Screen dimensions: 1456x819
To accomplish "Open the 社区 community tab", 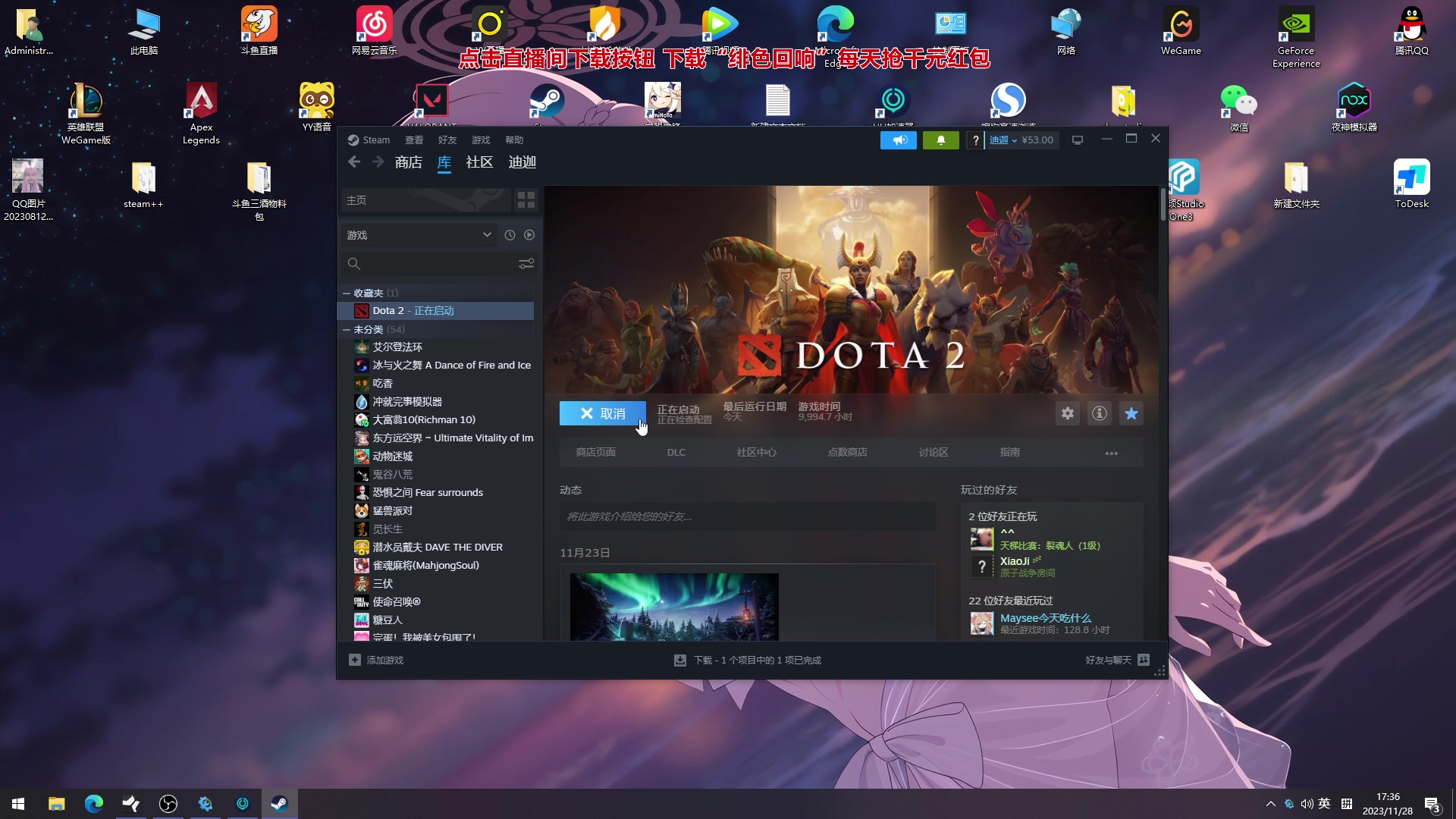I will point(479,162).
